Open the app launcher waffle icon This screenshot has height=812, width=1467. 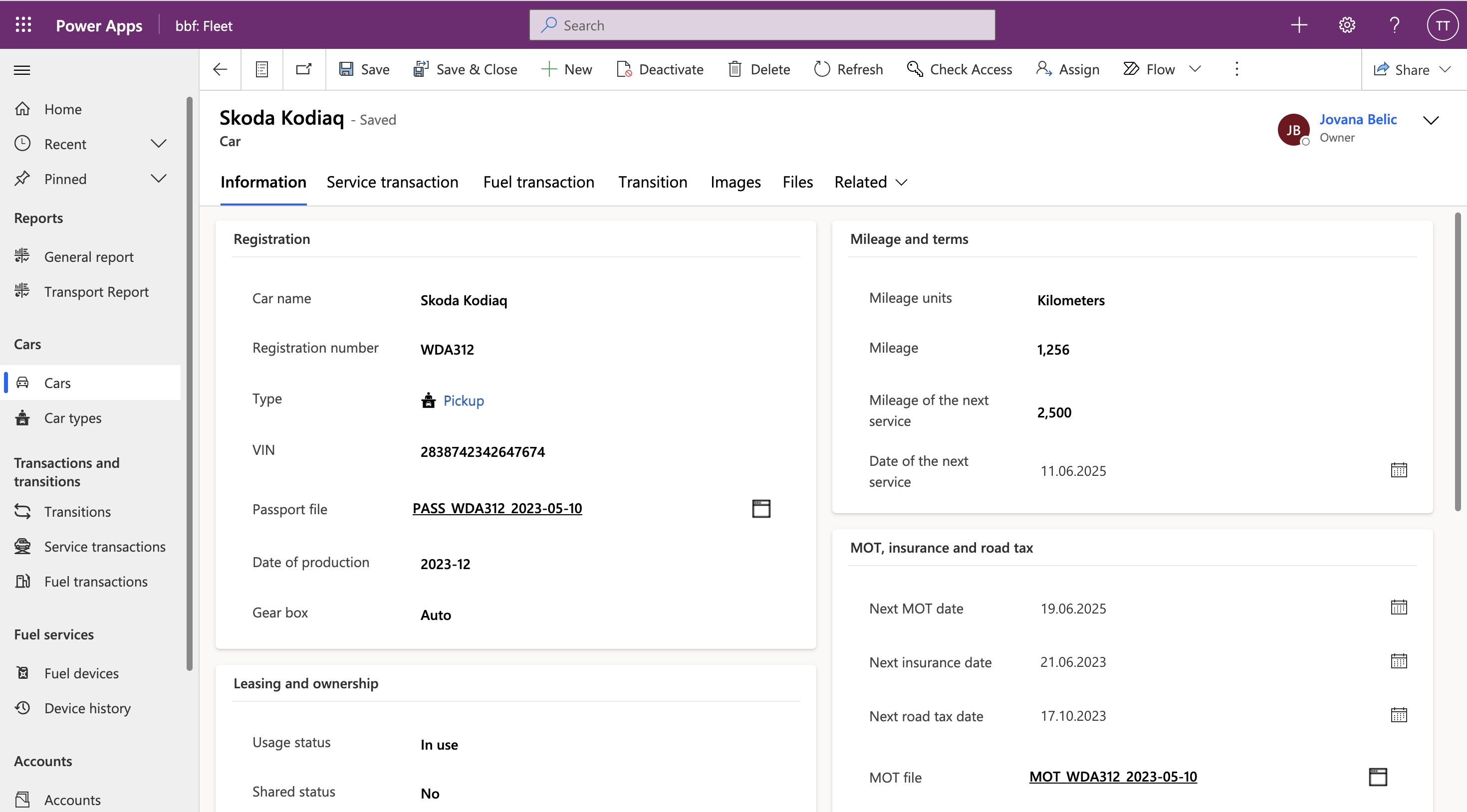point(23,25)
